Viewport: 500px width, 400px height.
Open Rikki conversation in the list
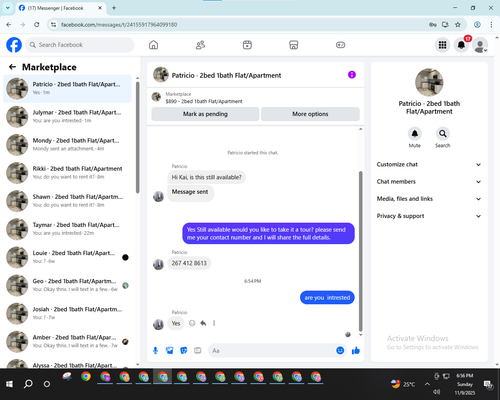[x=67, y=173]
